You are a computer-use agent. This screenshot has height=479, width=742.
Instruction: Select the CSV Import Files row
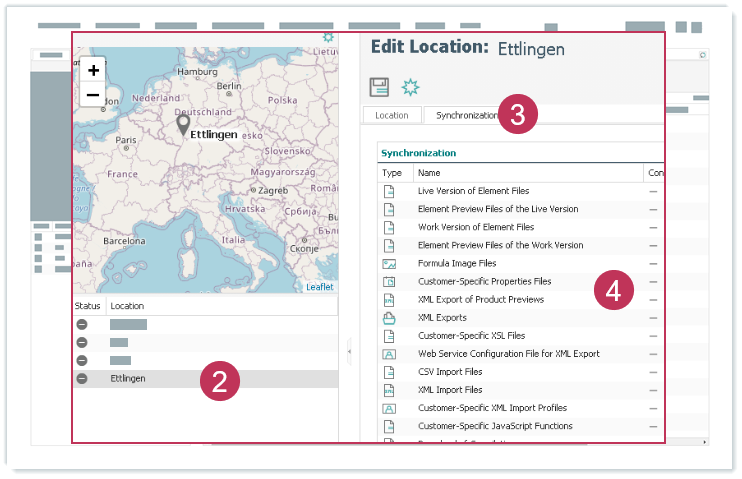coord(450,372)
